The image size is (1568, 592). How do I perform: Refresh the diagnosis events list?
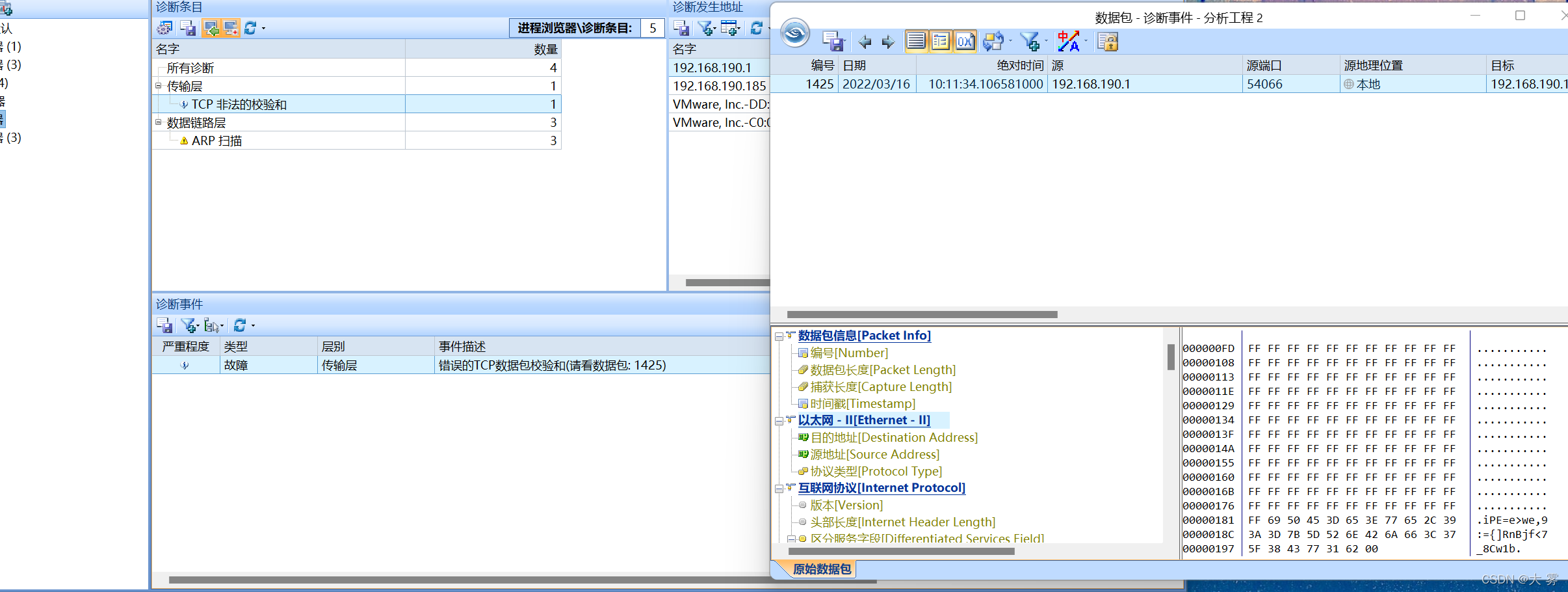[x=240, y=325]
